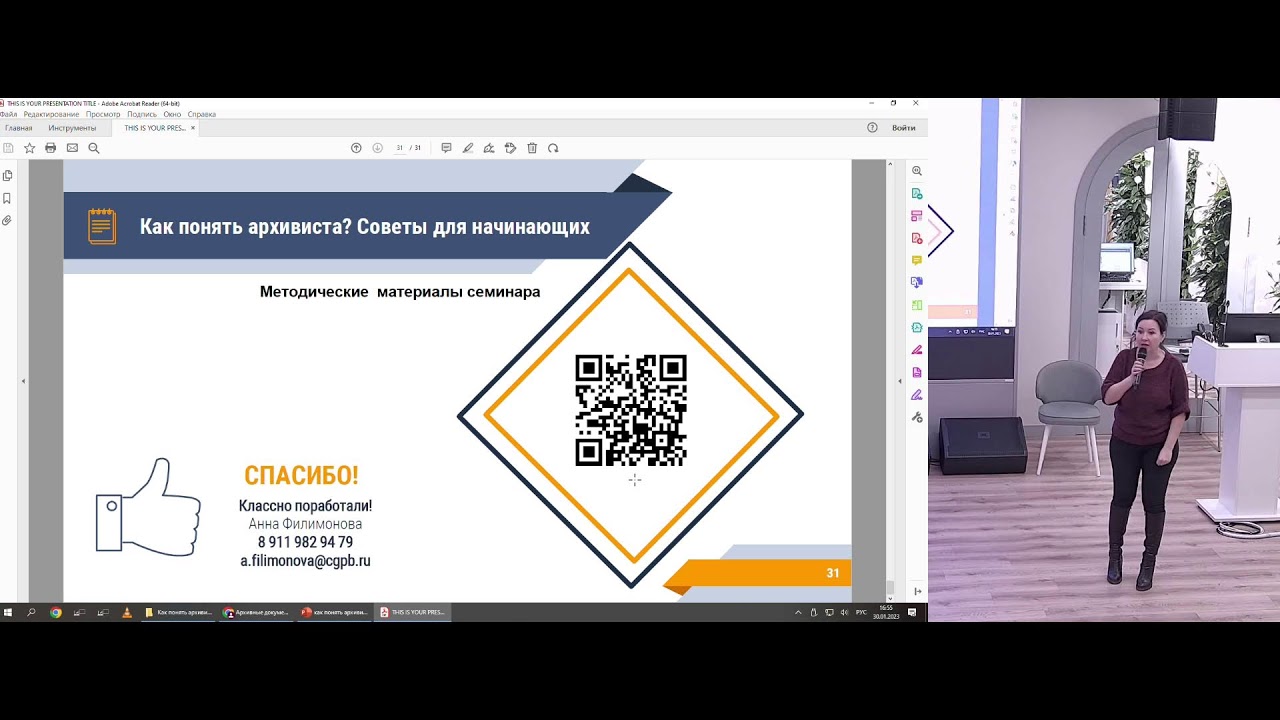The width and height of the screenshot is (1280, 720).
Task: Open teal Scan & OCR tool icon
Action: 917,327
